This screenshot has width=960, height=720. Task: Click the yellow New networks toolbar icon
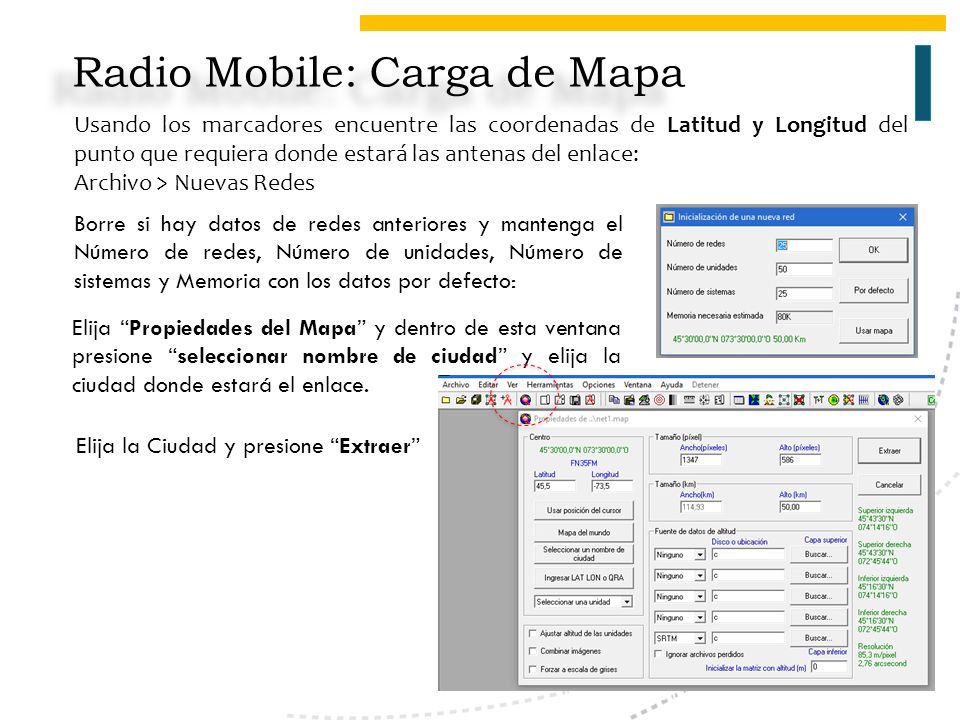(446, 400)
